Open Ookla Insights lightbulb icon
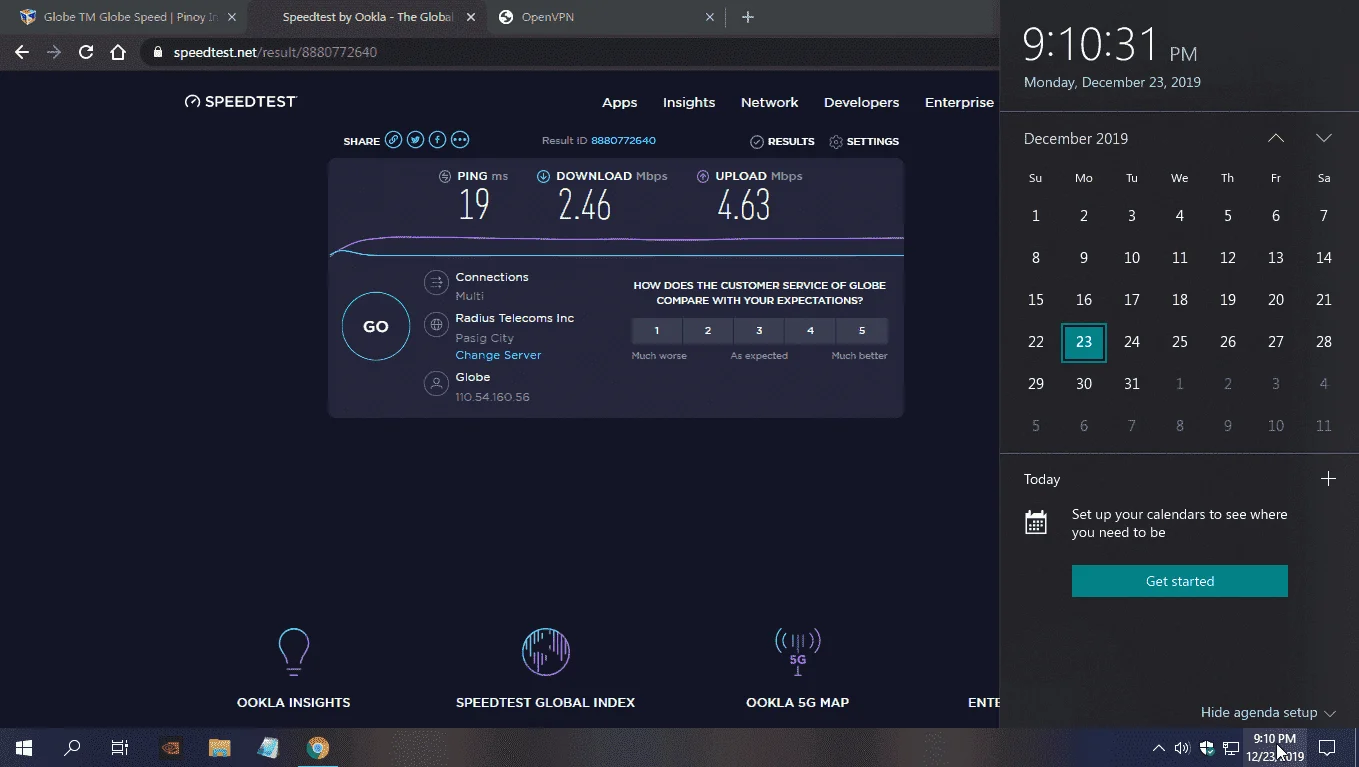 pos(293,651)
